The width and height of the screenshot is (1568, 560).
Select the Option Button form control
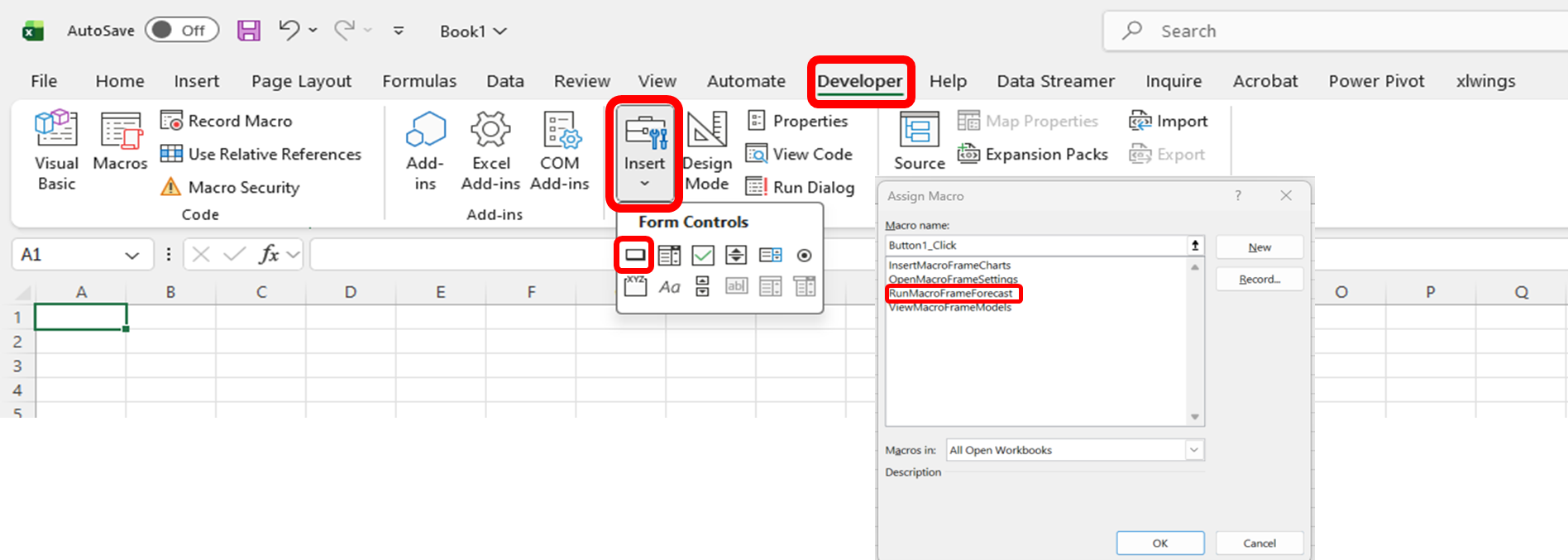point(805,255)
